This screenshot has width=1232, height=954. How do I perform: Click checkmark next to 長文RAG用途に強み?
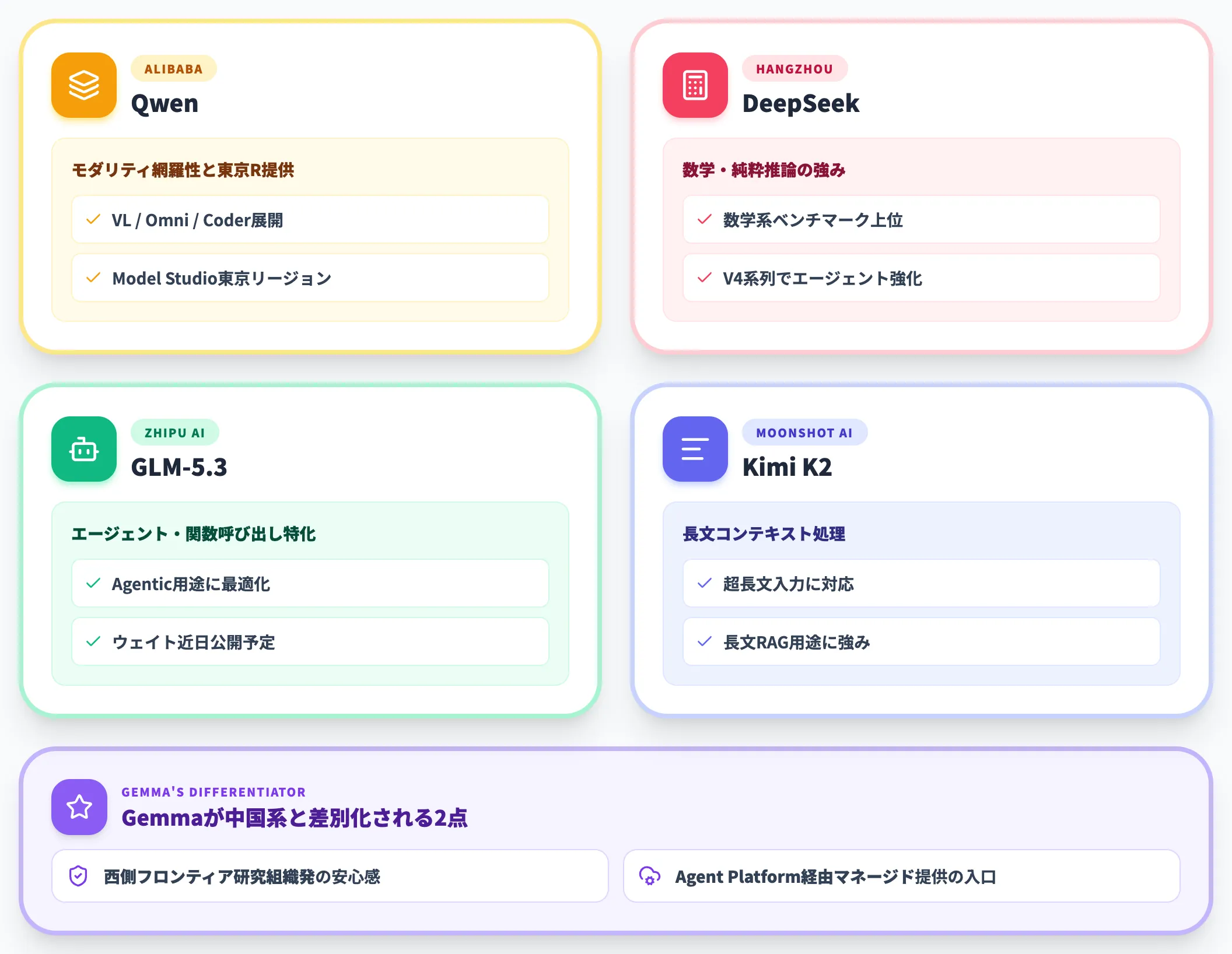[x=705, y=642]
